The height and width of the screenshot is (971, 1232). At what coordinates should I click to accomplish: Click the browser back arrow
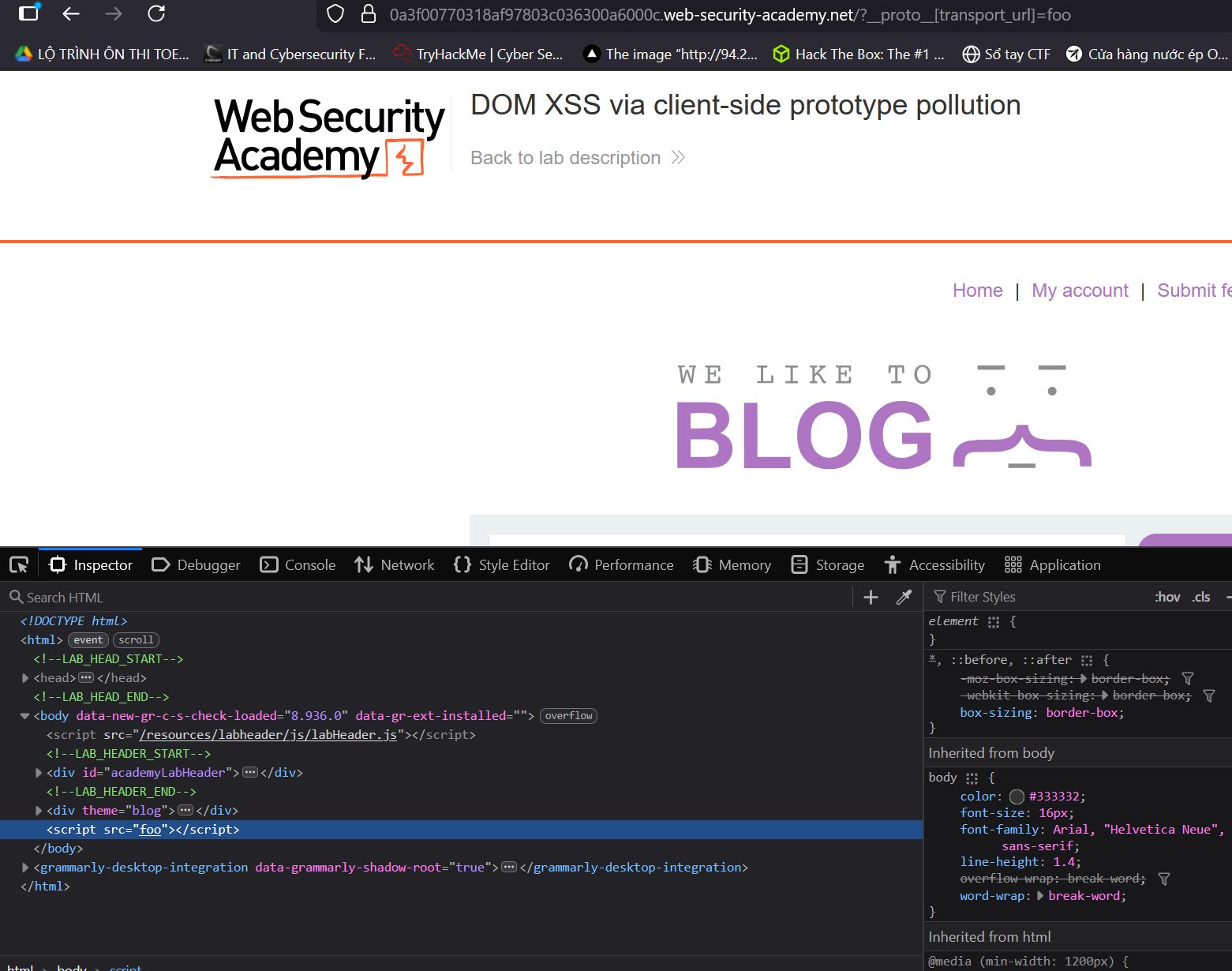tap(71, 13)
